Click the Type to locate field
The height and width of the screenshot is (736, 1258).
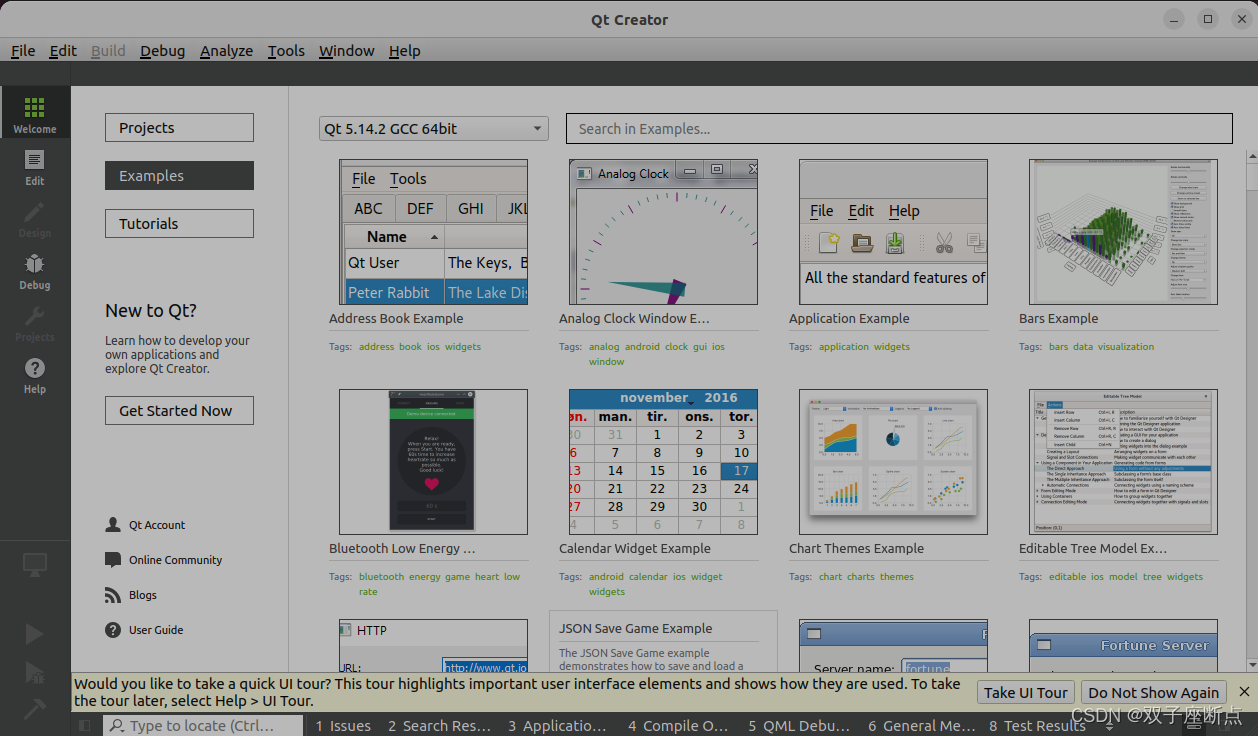click(203, 726)
